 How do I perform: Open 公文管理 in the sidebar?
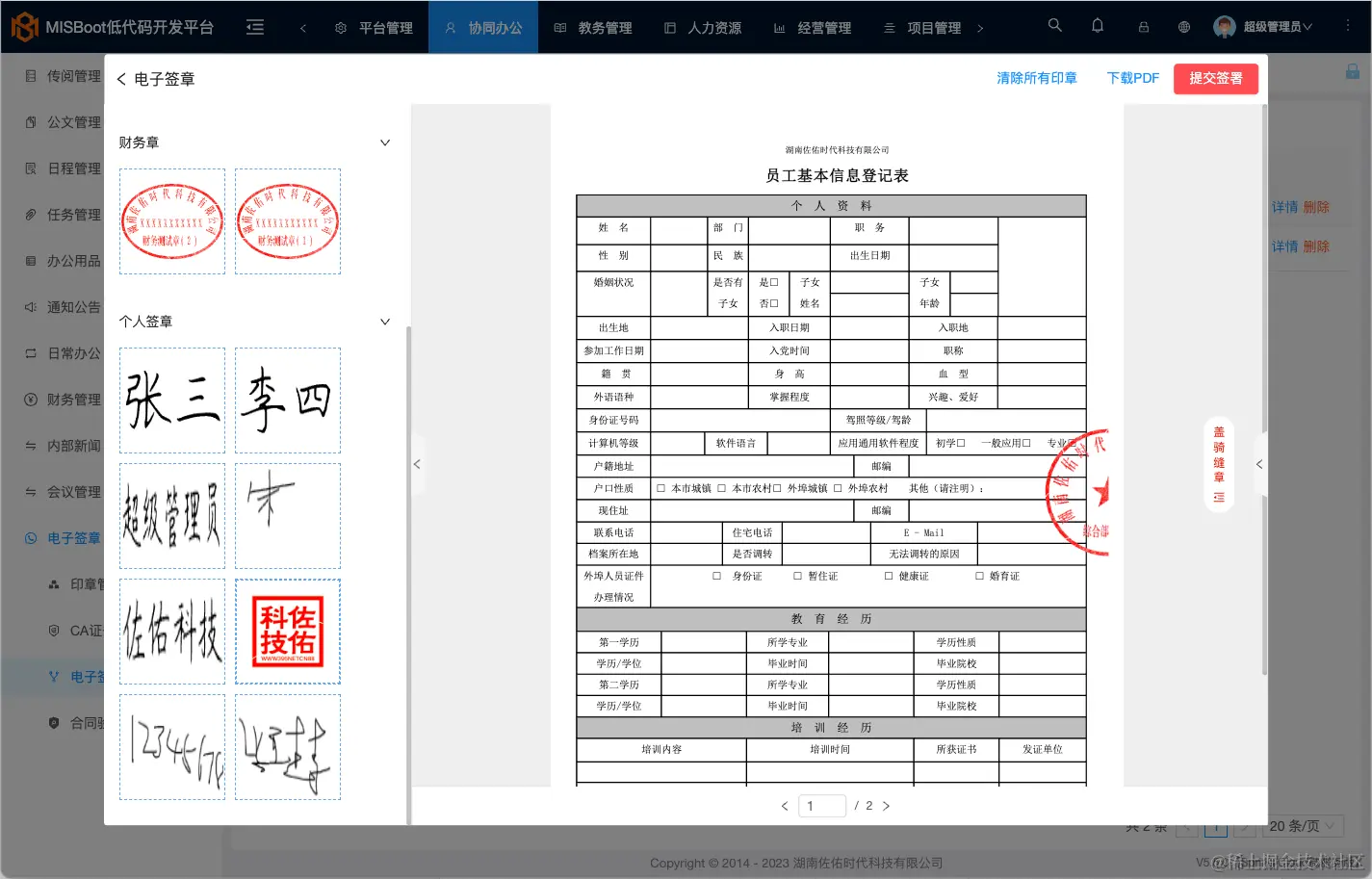click(64, 122)
